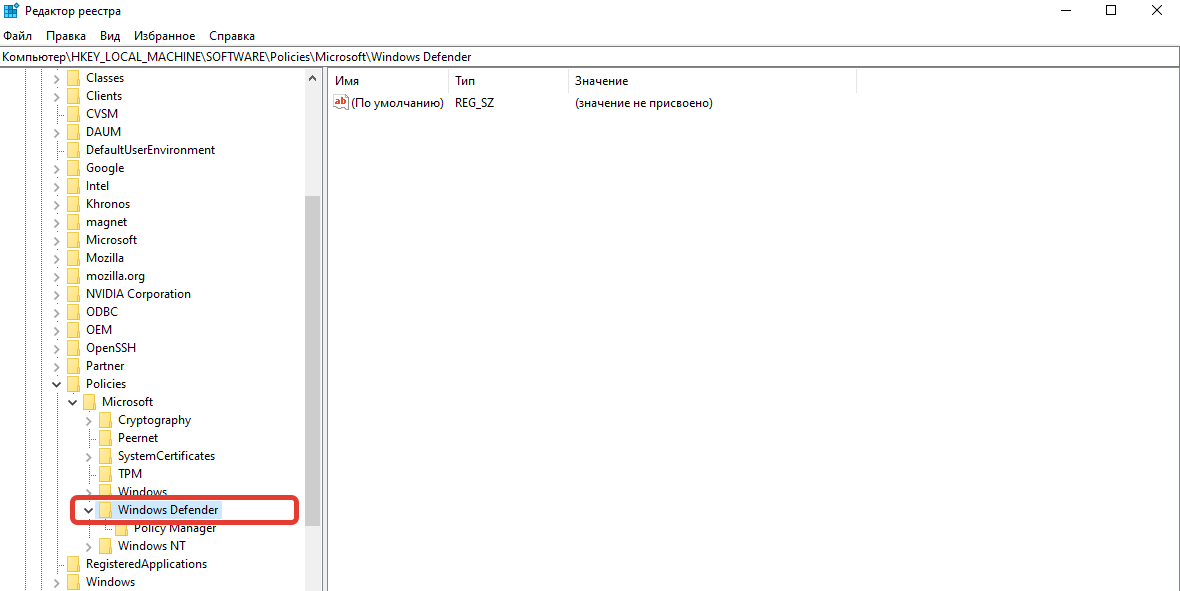Open the Справка menu
1180x591 pixels.
[x=232, y=36]
